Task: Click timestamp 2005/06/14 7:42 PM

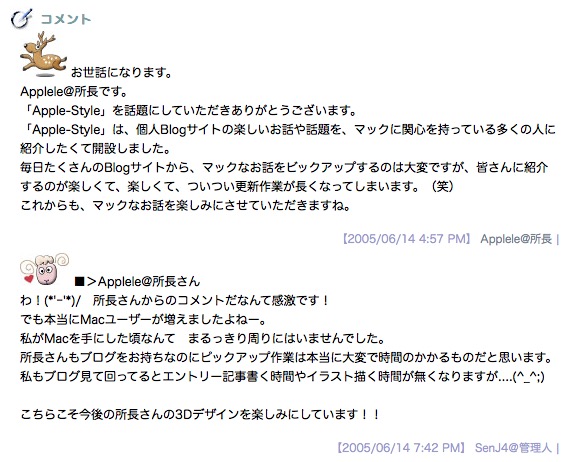Action: pos(401,448)
